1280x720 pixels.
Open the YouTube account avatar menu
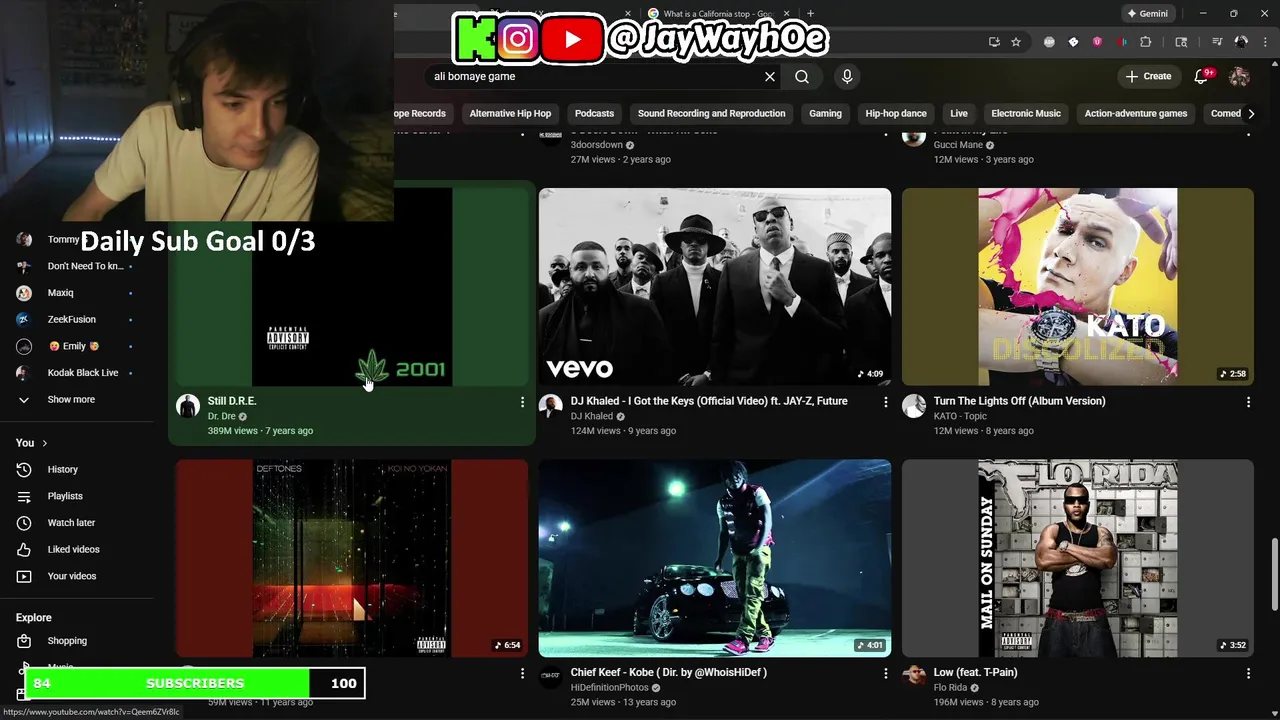pyautogui.click(x=1239, y=76)
